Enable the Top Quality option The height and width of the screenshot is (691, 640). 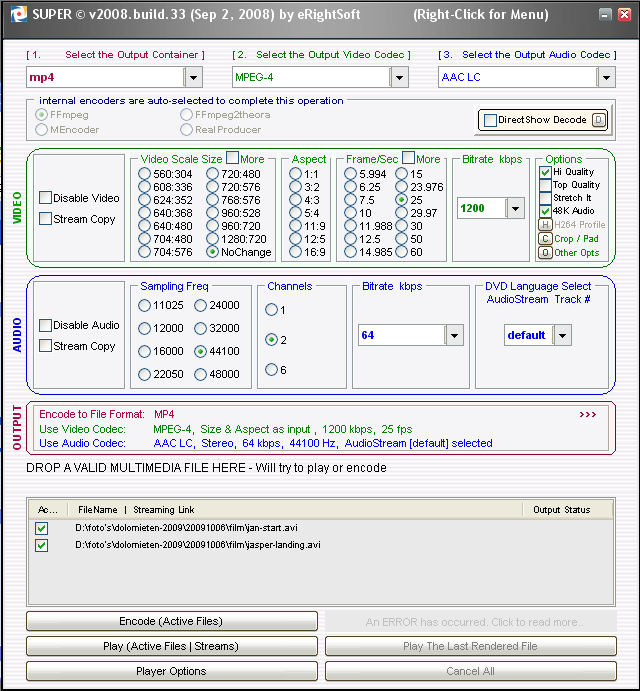545,185
